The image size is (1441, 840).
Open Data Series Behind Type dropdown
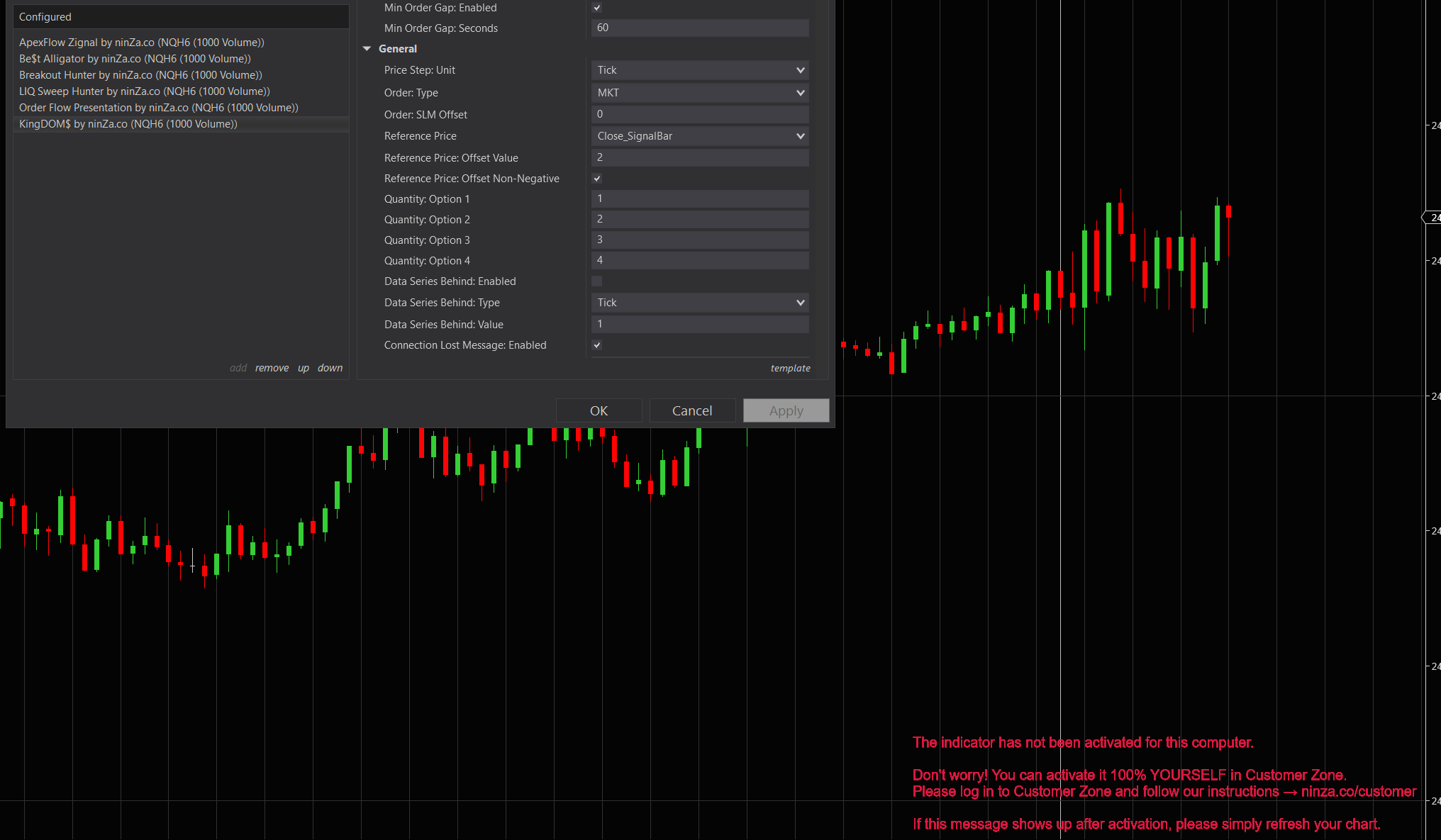[x=699, y=303]
